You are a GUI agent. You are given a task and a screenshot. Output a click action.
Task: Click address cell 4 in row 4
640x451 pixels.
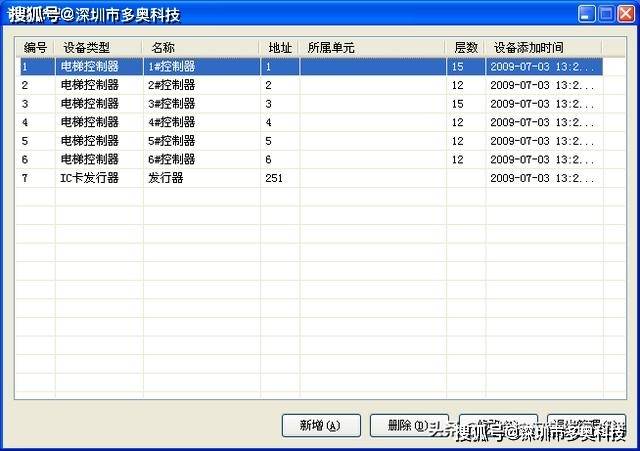(268, 122)
